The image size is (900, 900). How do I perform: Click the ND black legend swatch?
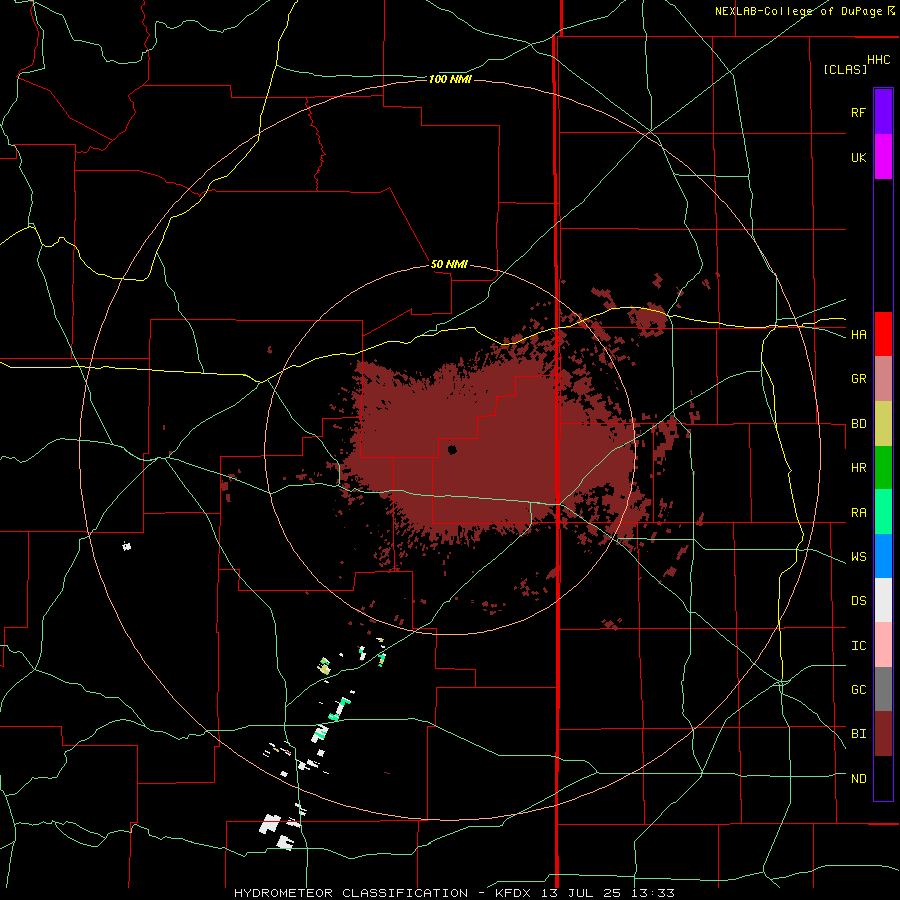click(x=883, y=778)
